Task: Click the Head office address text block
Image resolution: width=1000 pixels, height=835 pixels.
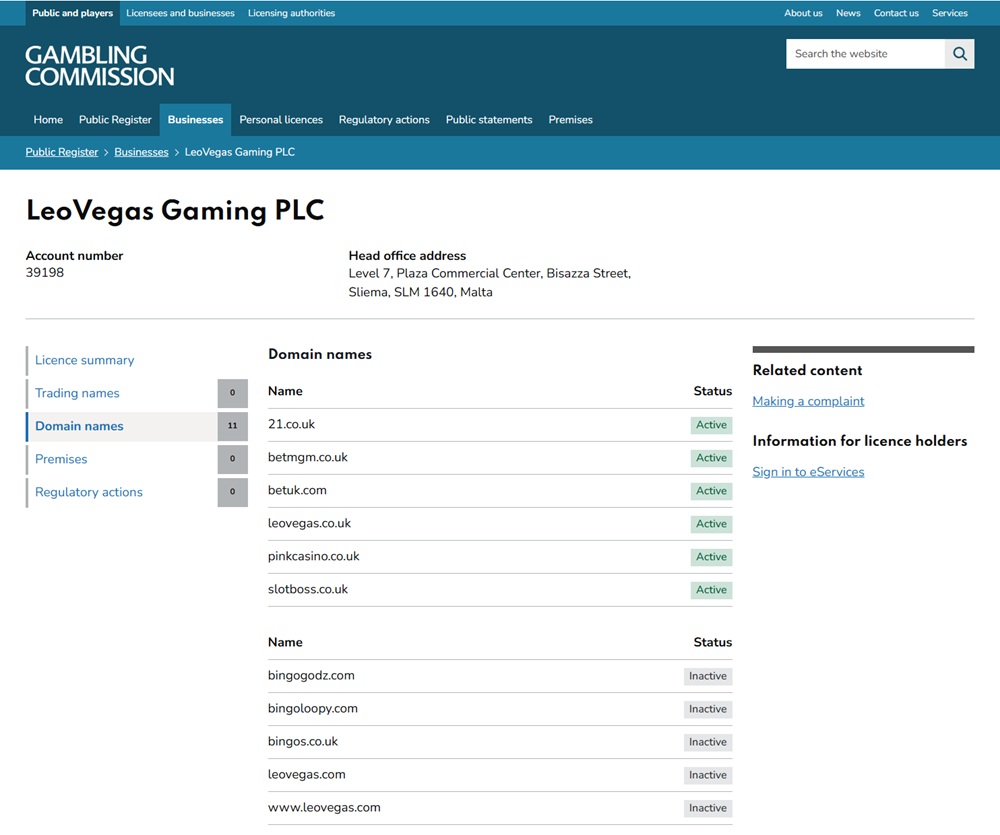Action: (x=490, y=283)
